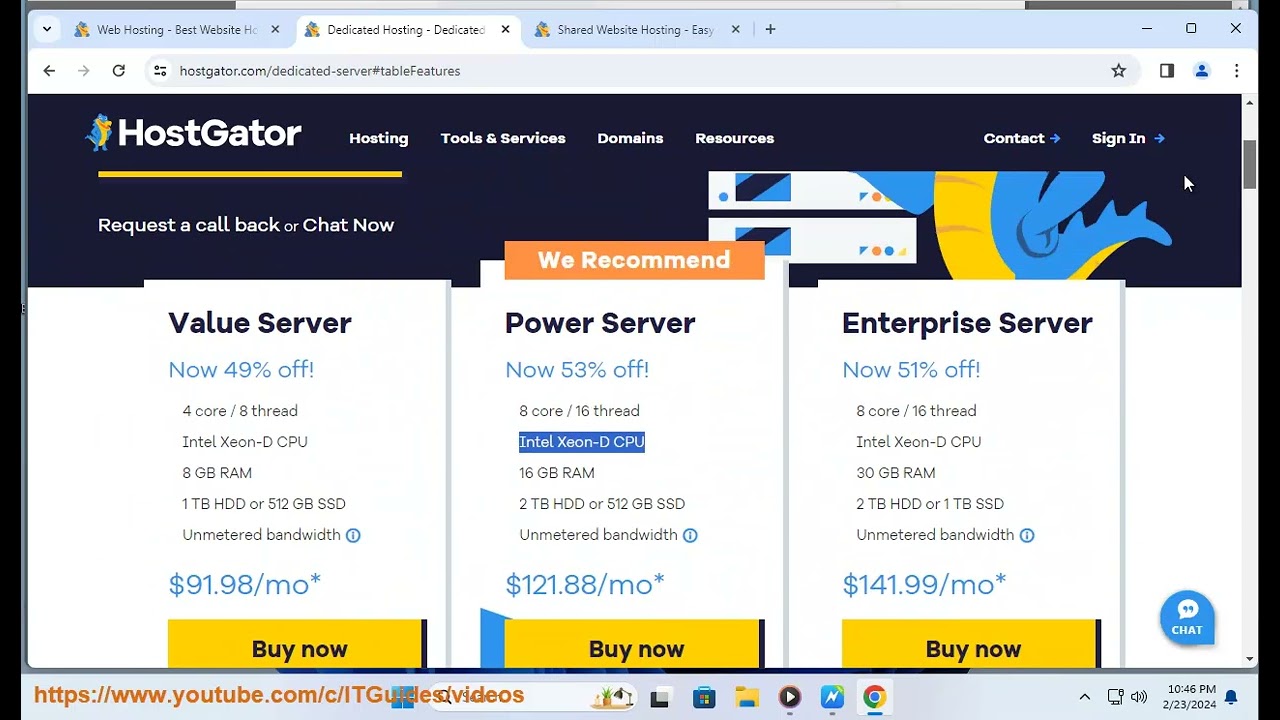1280x720 pixels.
Task: Click the Chat Now link
Action: (348, 225)
